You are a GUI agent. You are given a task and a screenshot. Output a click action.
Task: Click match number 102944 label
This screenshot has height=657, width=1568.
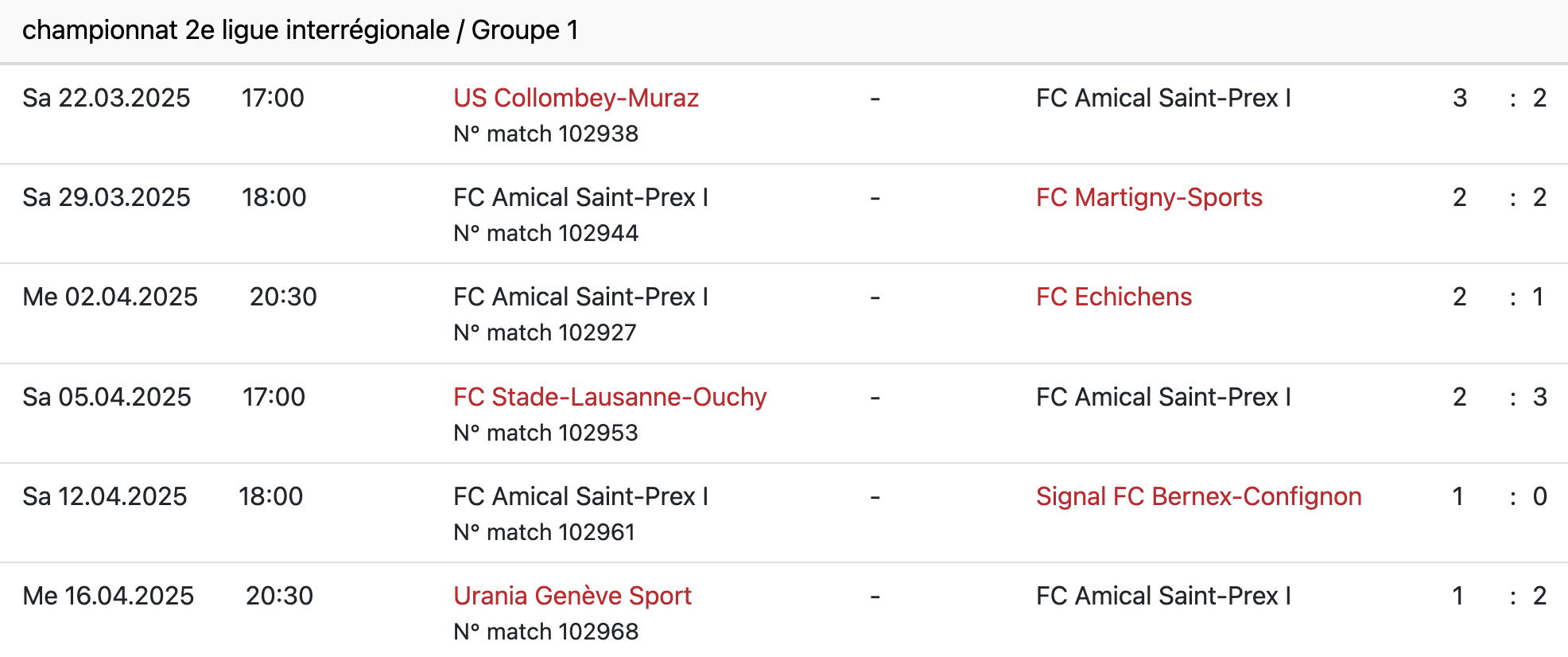point(545,233)
